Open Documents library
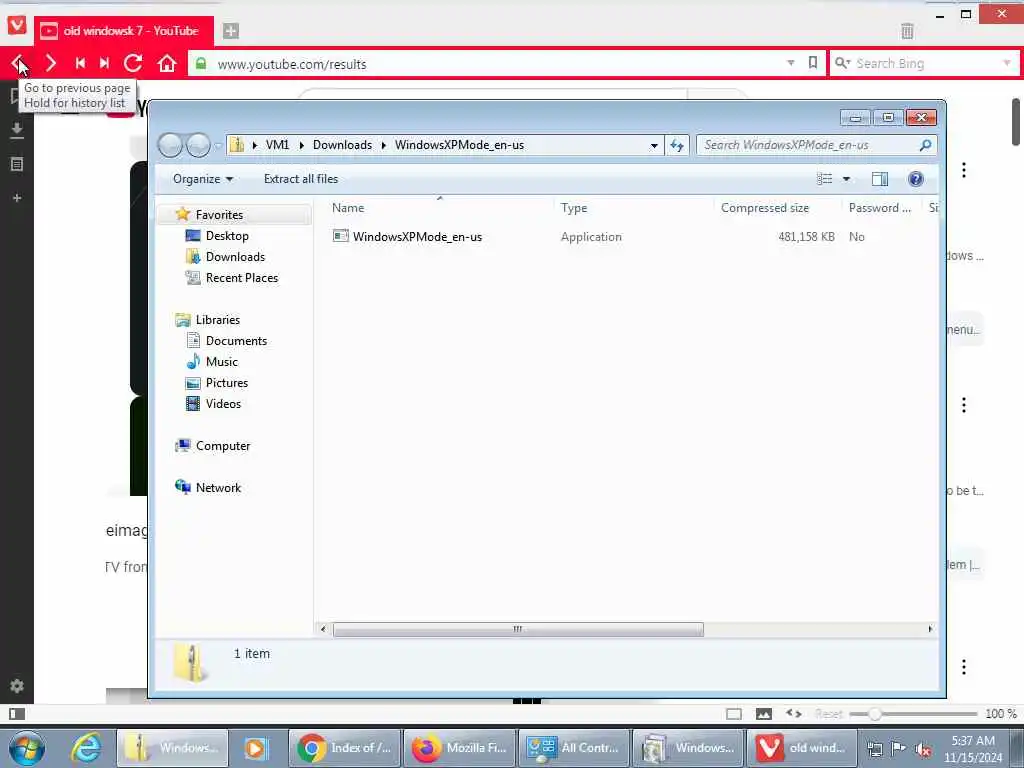 pos(236,340)
